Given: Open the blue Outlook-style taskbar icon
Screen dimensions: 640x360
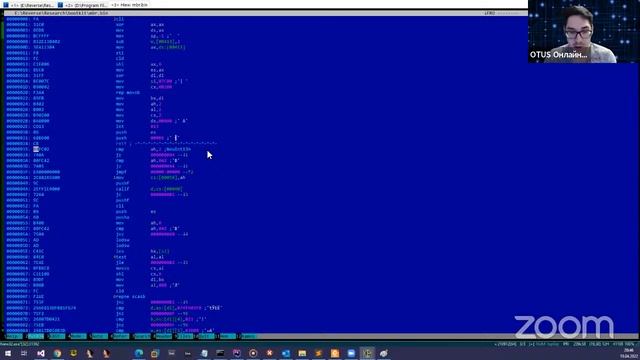Looking at the screenshot, I should click(286, 353).
